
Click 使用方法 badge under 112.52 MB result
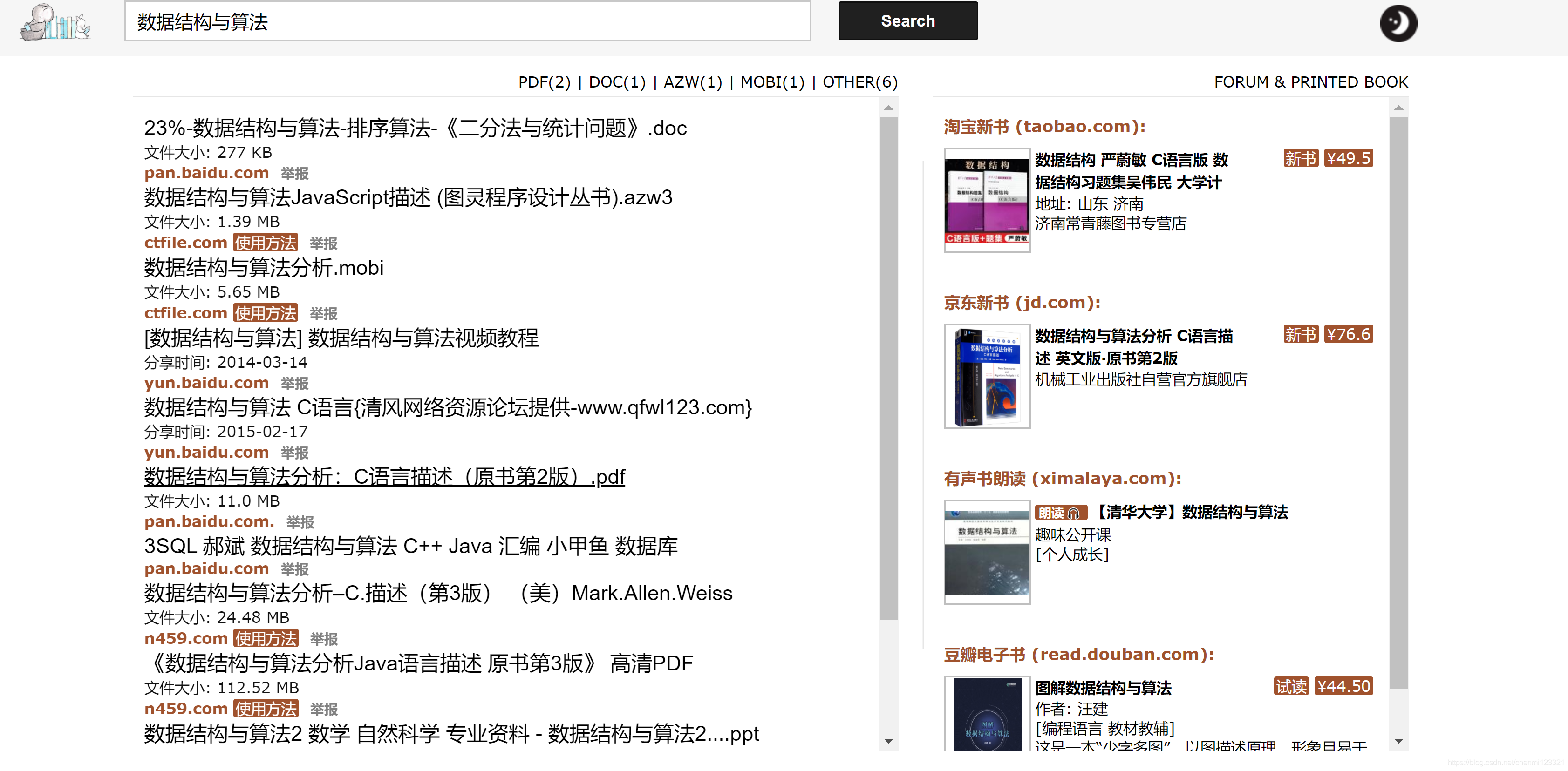point(266,708)
